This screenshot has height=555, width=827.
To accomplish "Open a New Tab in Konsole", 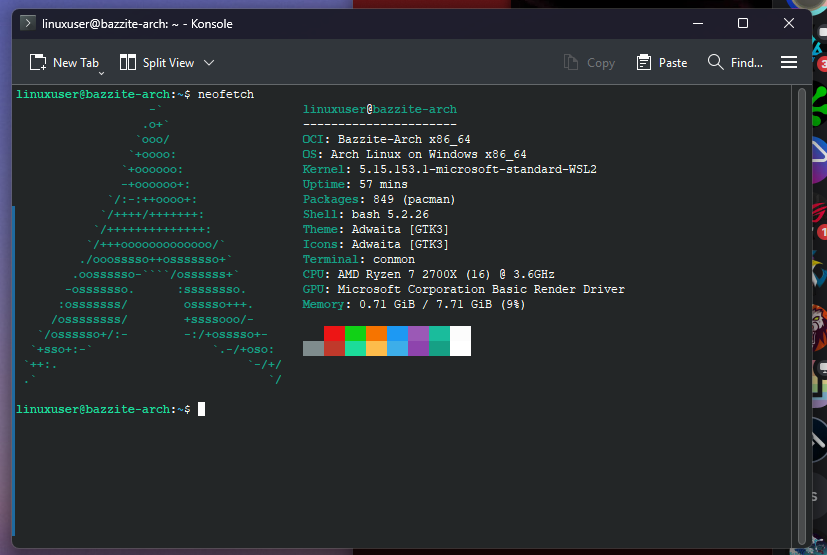I will (64, 63).
